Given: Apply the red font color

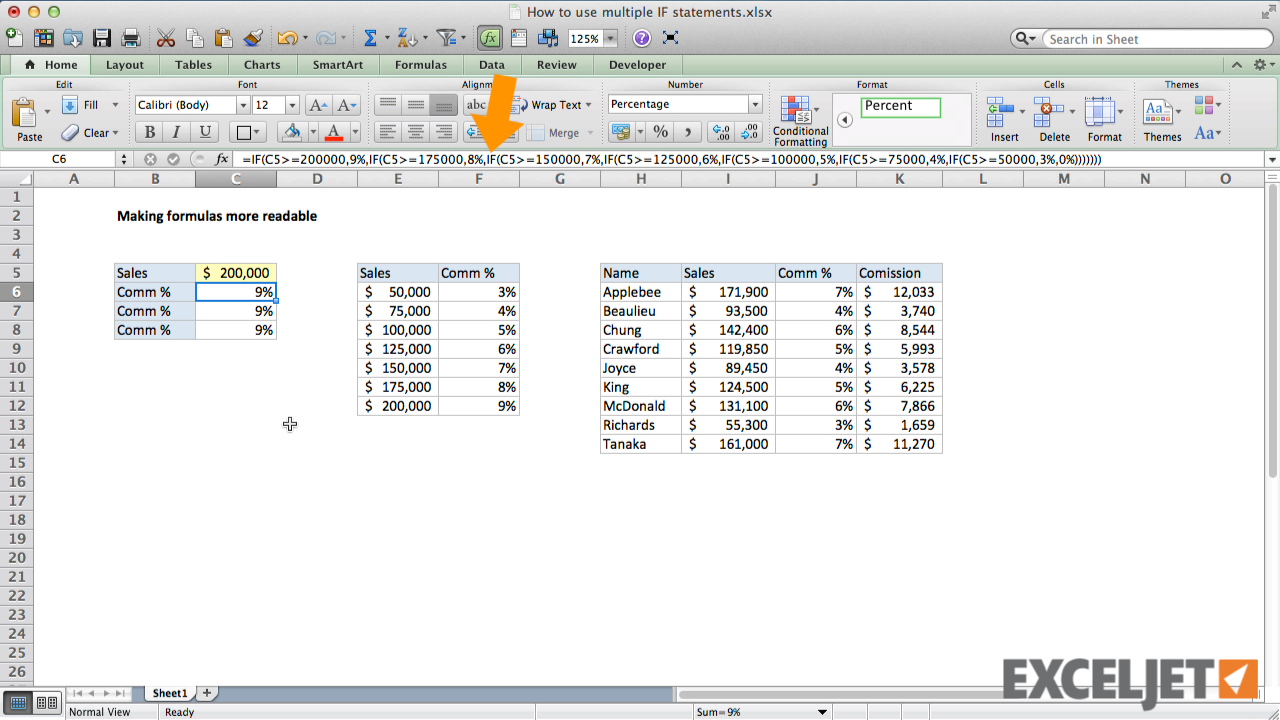Looking at the screenshot, I should (x=333, y=132).
